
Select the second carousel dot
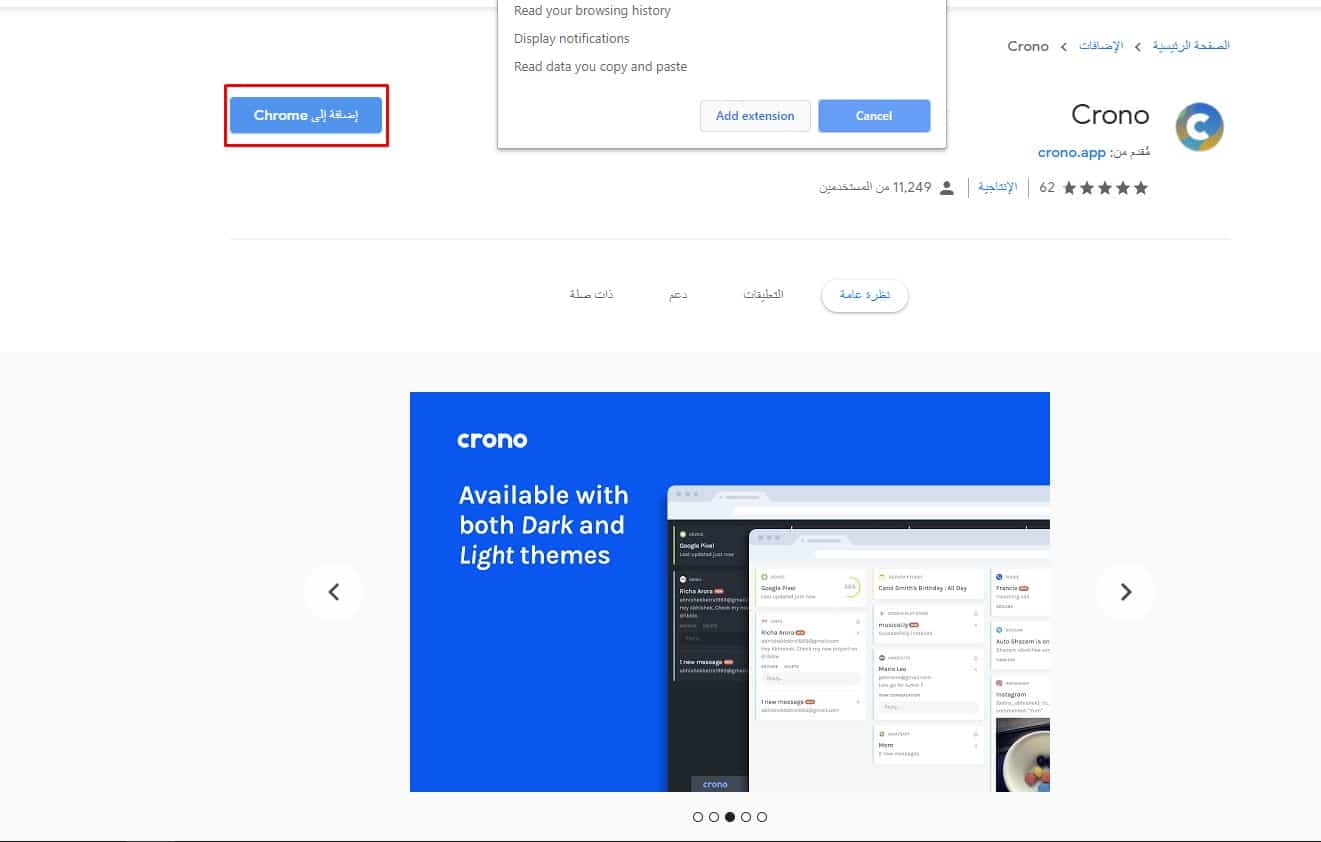pos(714,817)
